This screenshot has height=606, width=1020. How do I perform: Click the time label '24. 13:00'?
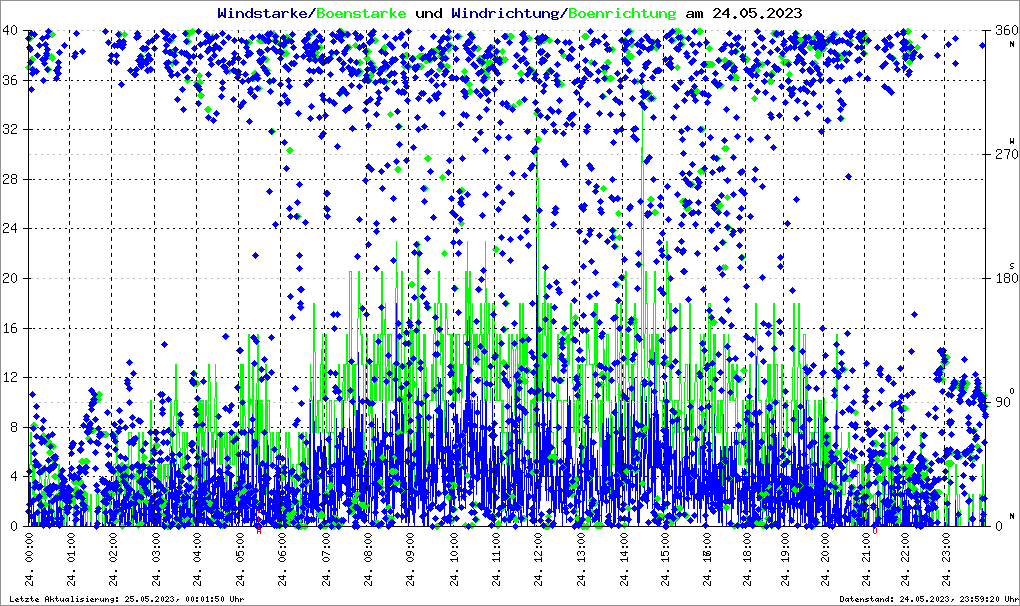click(x=581, y=559)
